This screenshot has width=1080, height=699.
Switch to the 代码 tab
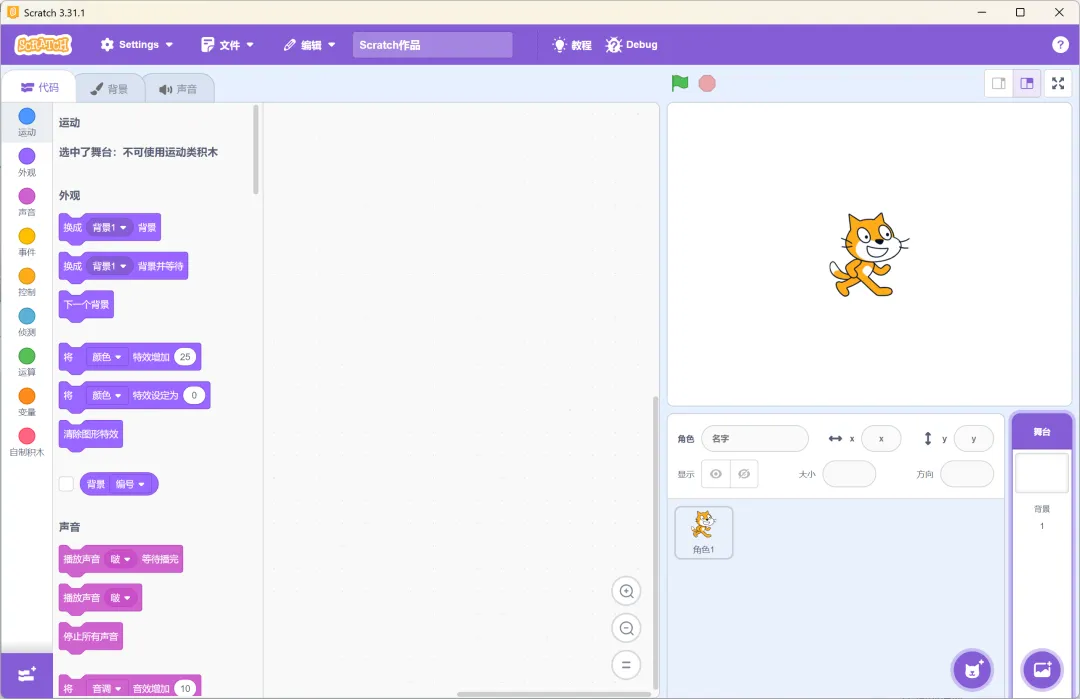coord(39,87)
